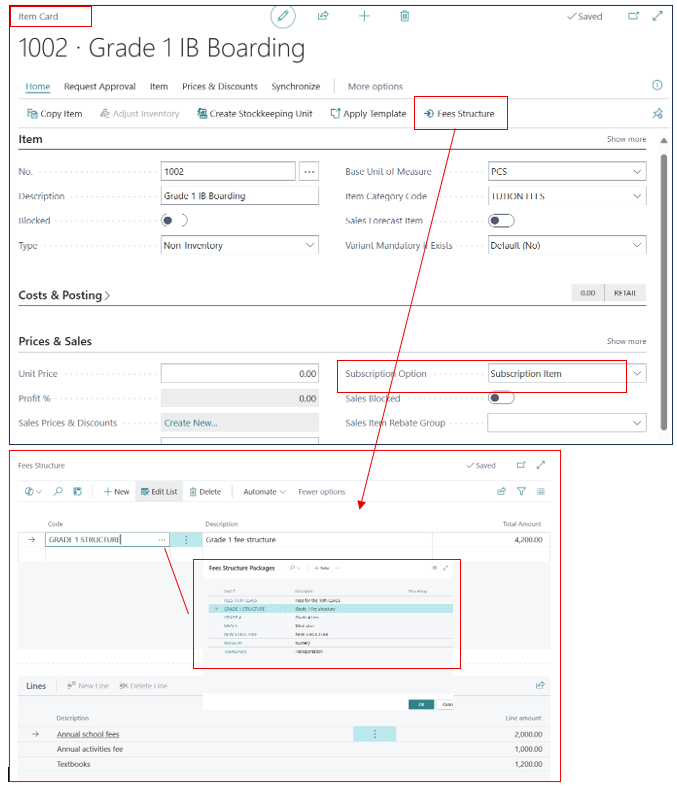Image resolution: width=677 pixels, height=788 pixels.
Task: Click the trash delete icon in header
Action: point(405,16)
